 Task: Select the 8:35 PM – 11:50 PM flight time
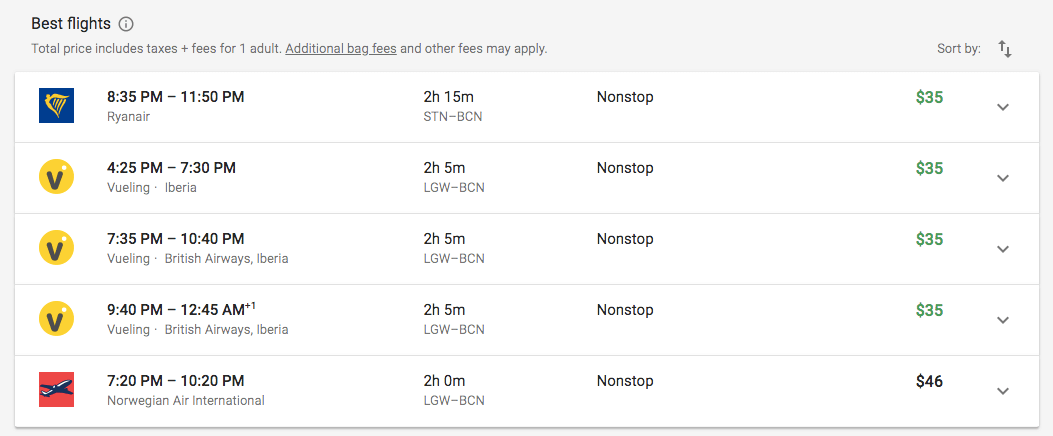(175, 97)
